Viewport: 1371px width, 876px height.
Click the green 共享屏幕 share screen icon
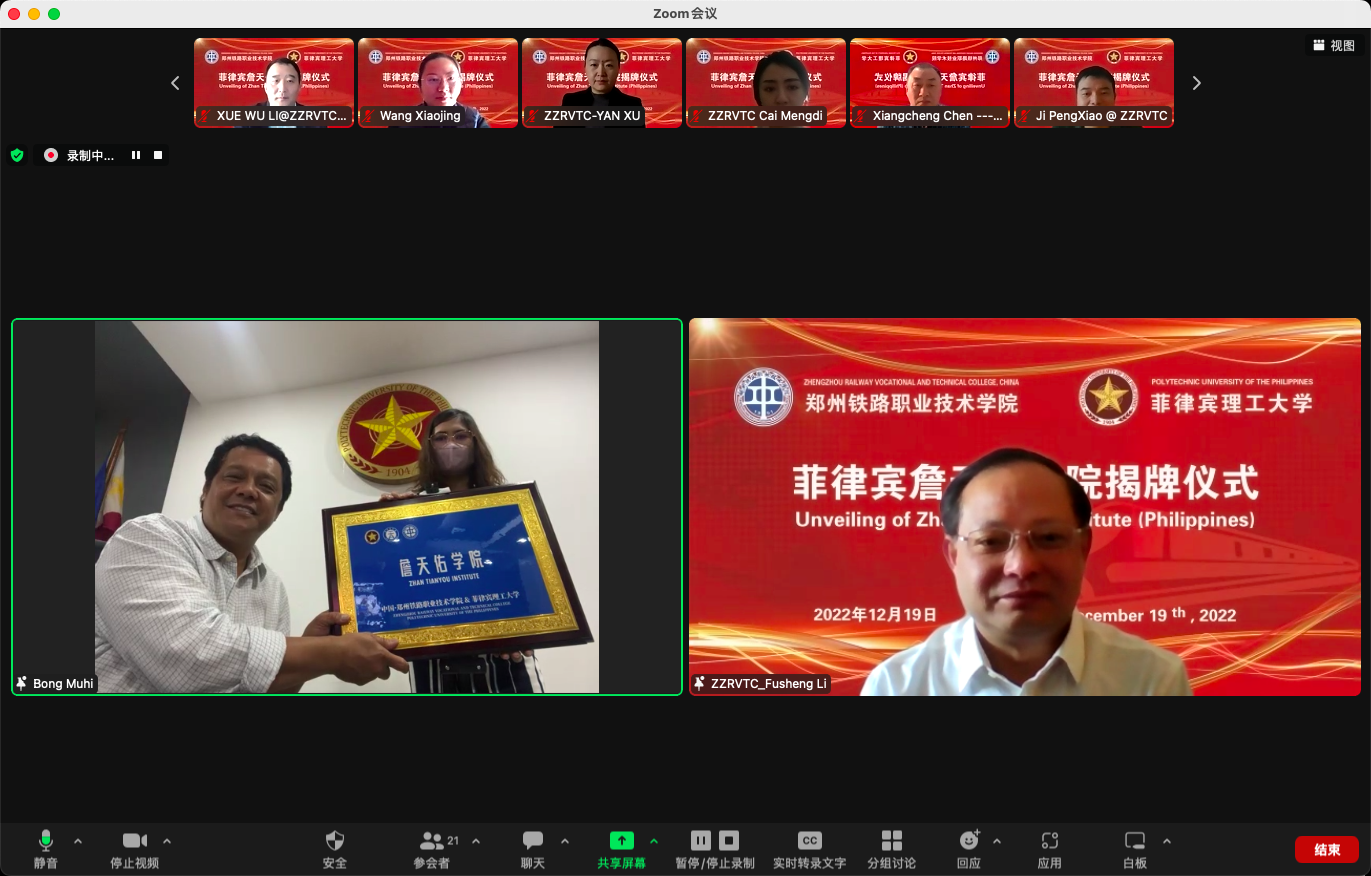(x=622, y=840)
